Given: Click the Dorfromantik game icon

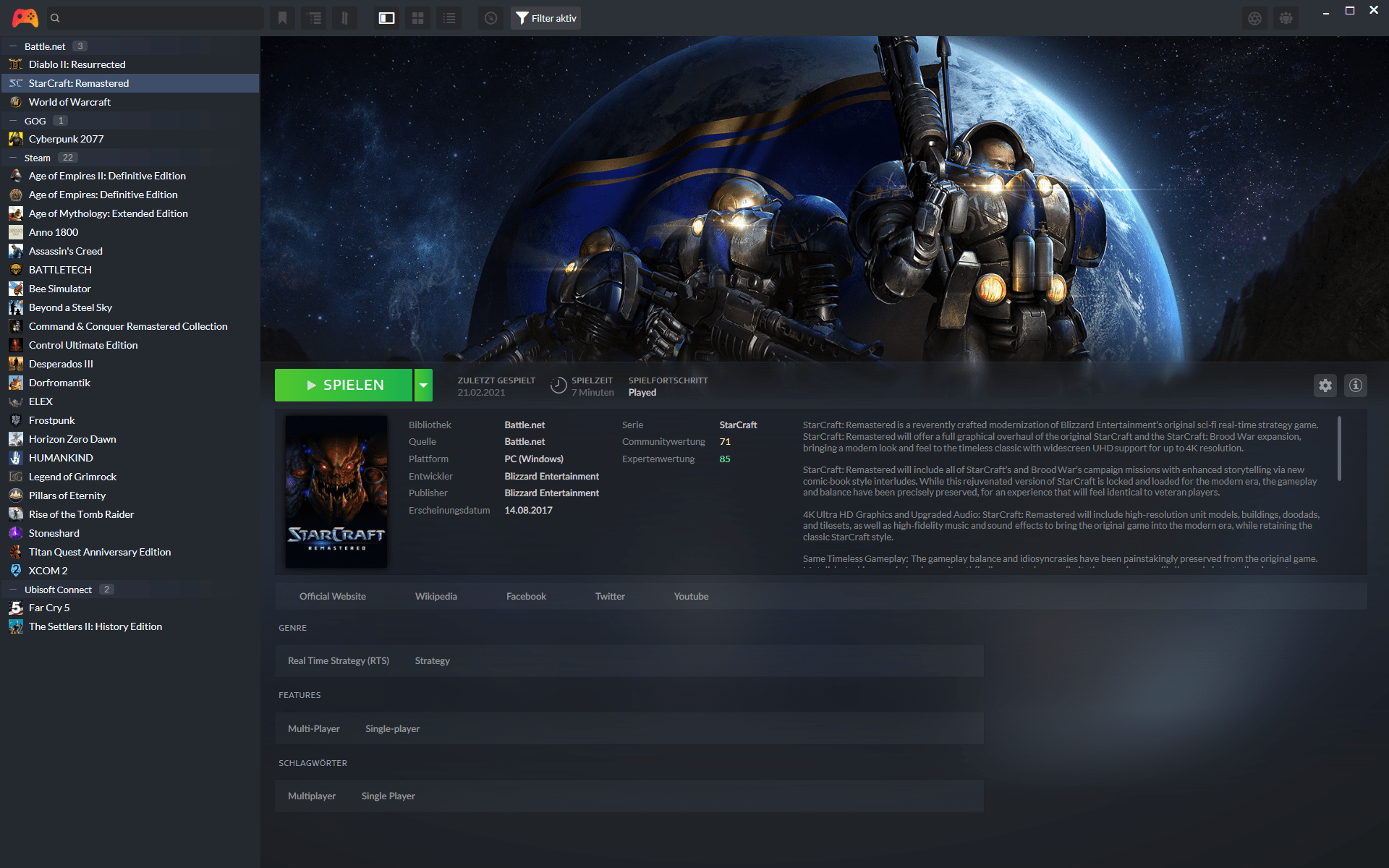Looking at the screenshot, I should pos(16,383).
